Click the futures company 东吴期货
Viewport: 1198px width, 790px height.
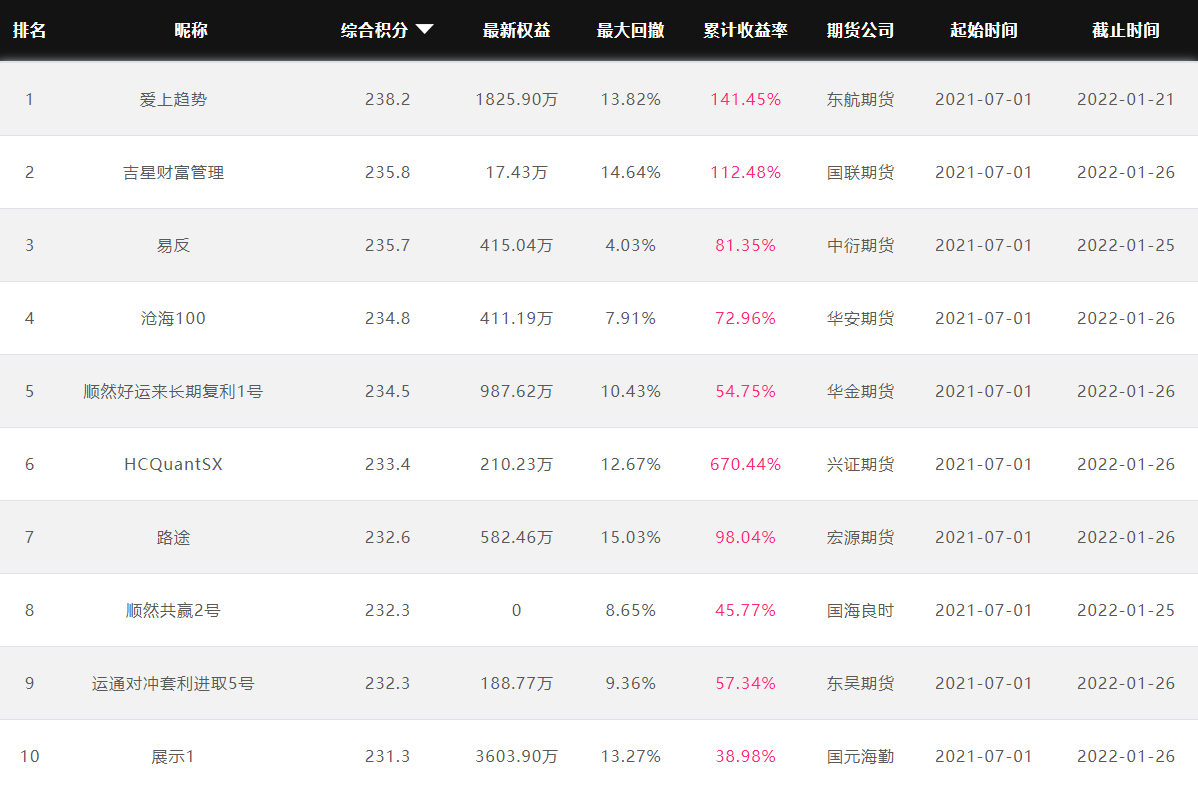tap(860, 683)
